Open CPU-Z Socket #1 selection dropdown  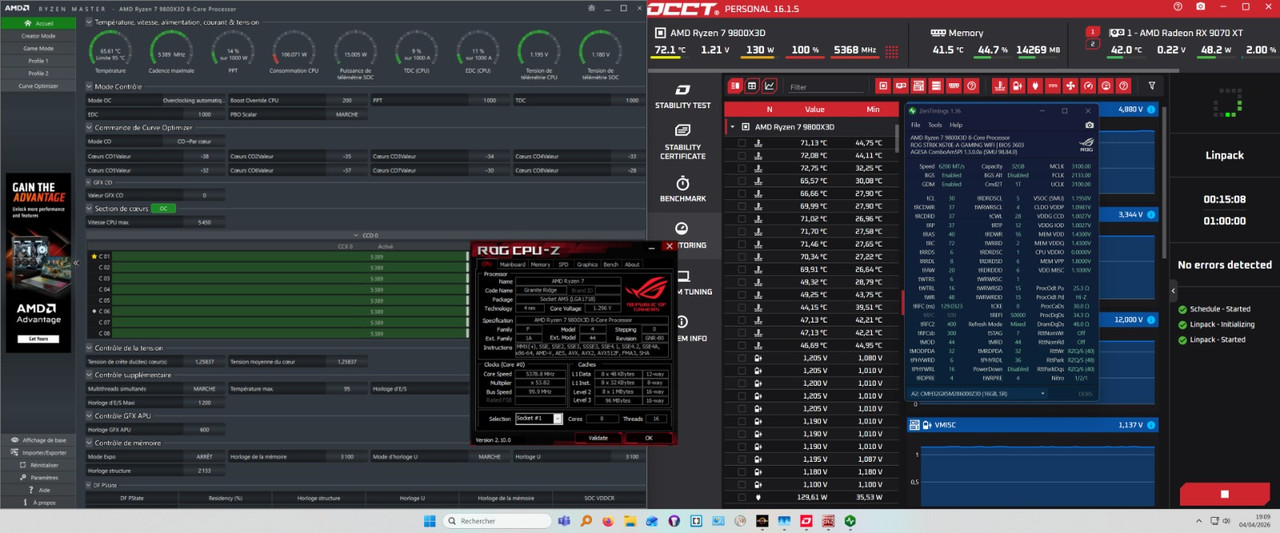pyautogui.click(x=558, y=419)
